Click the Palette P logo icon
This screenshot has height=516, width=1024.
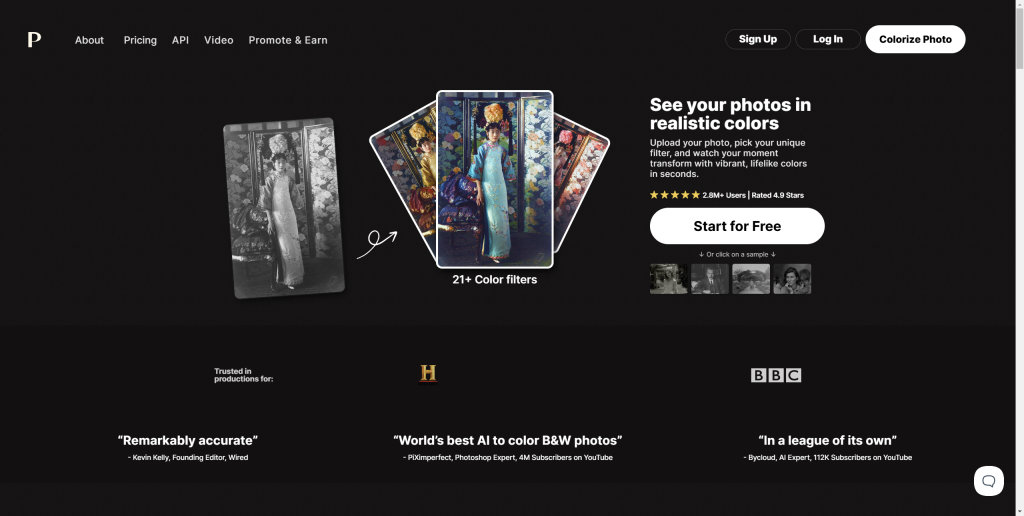[34, 39]
